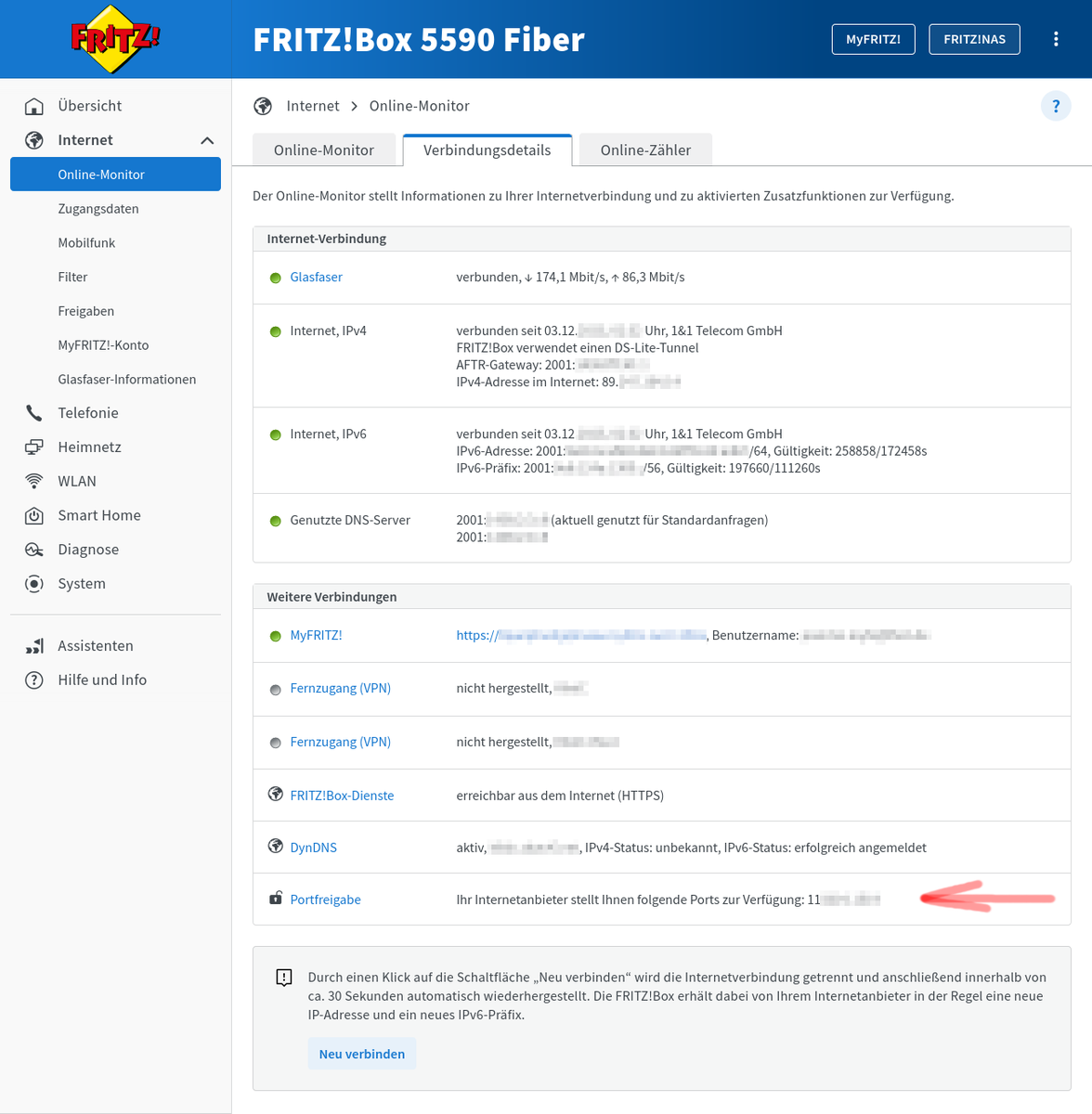Click the Neu verbinden button
Screen dimensions: 1092x1114
coord(362,1054)
